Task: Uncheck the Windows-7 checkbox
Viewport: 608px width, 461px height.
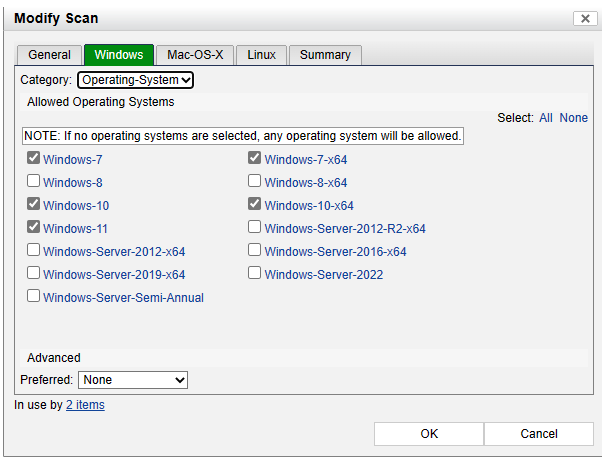Action: click(x=34, y=159)
